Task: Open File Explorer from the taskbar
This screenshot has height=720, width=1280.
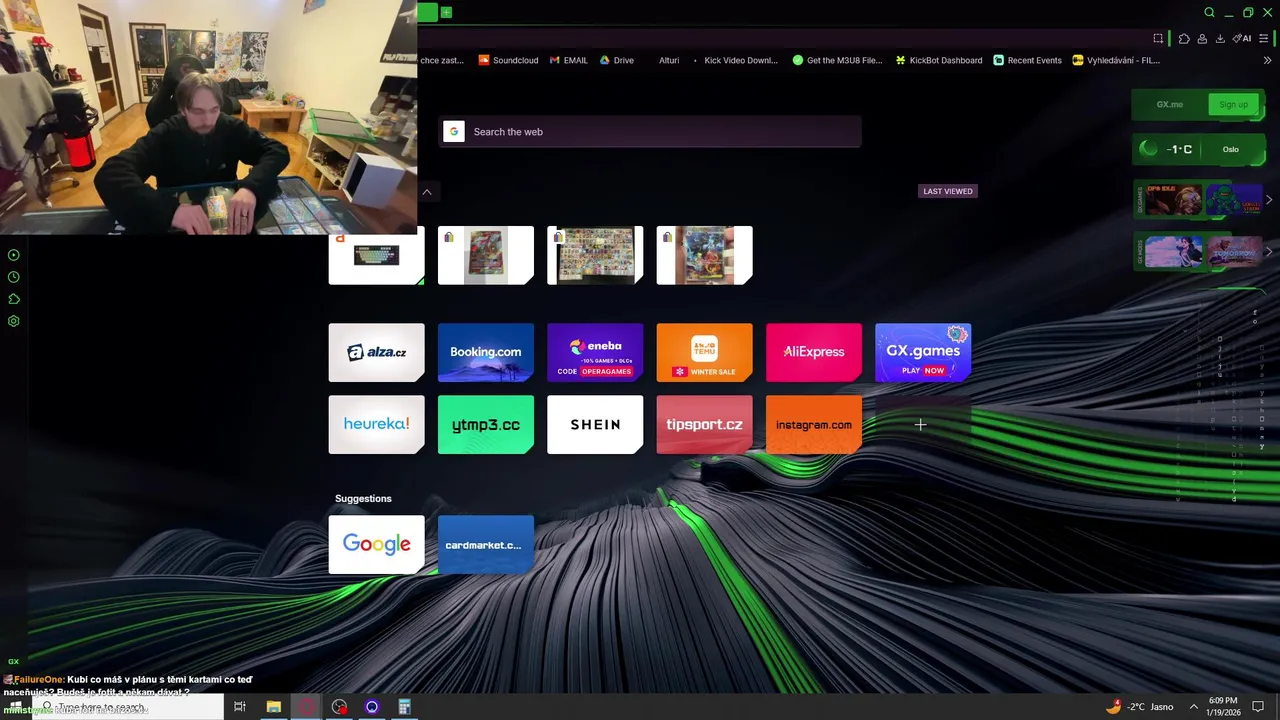Action: tap(273, 707)
